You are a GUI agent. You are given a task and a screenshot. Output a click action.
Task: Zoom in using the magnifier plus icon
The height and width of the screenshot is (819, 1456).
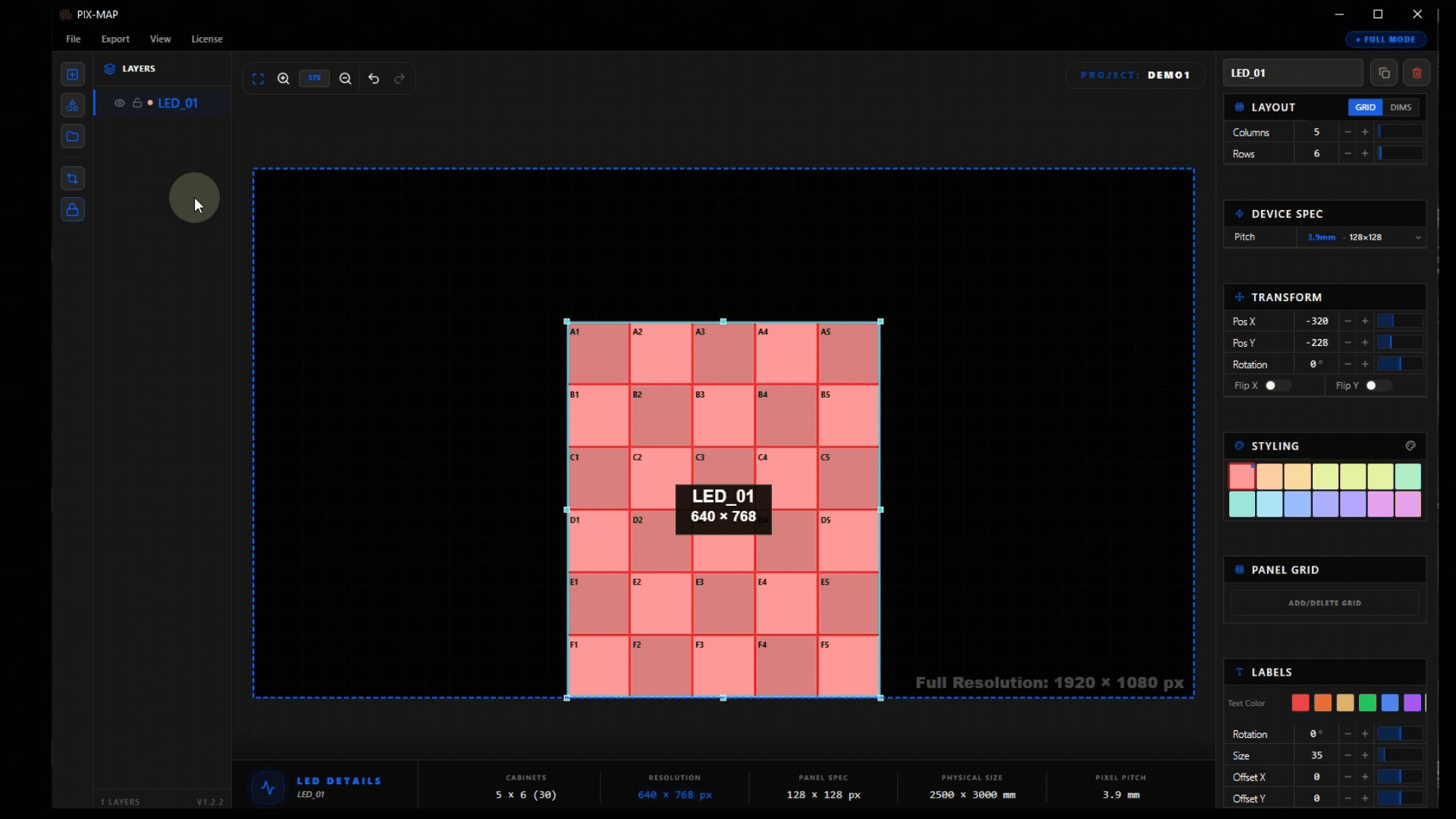284,79
